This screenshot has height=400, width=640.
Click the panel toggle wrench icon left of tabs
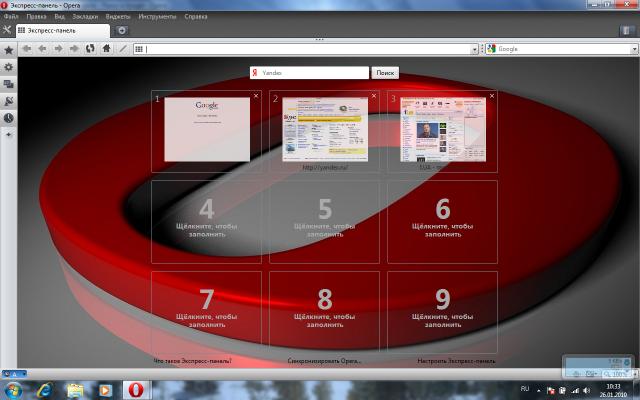coord(7,30)
